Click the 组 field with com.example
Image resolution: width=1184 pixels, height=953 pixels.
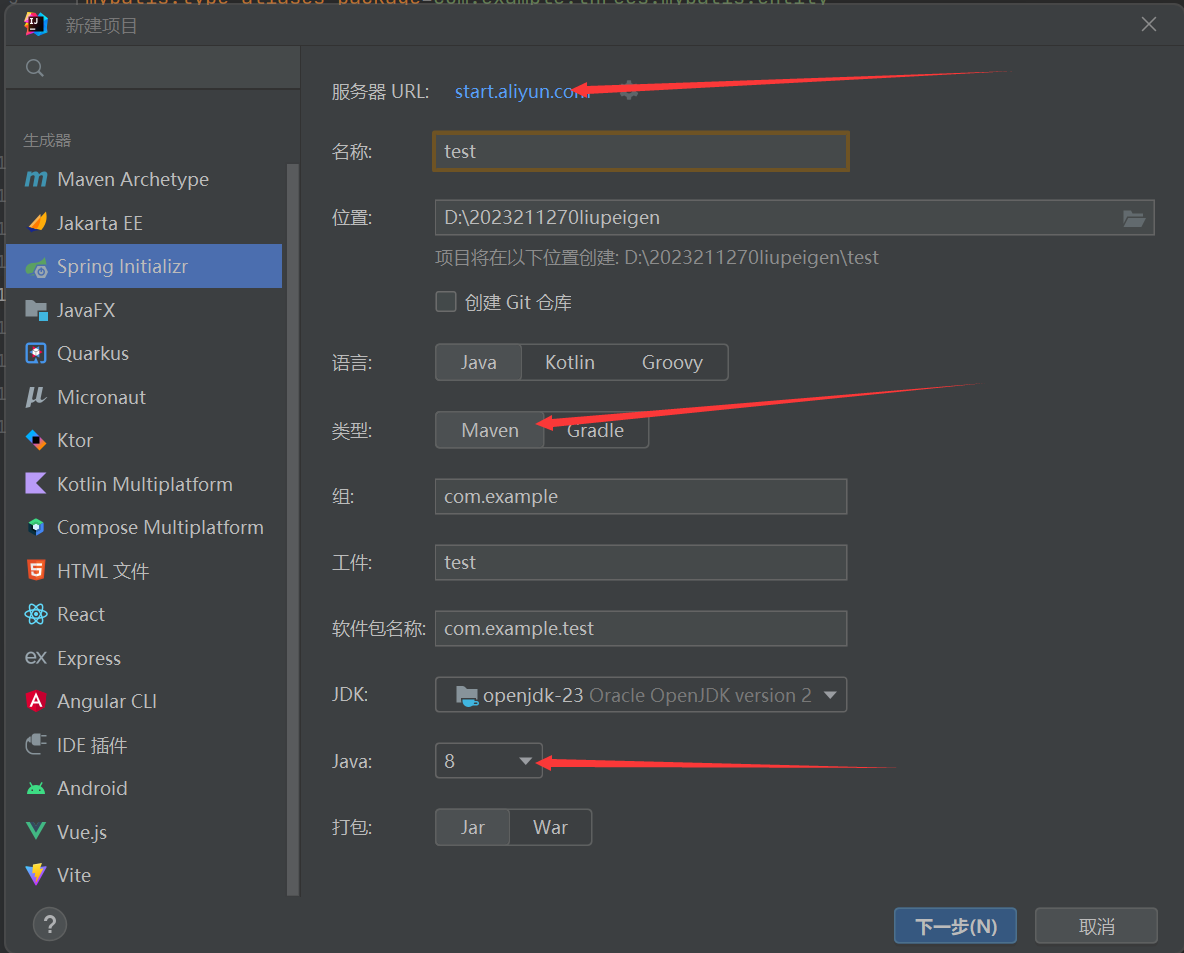641,496
